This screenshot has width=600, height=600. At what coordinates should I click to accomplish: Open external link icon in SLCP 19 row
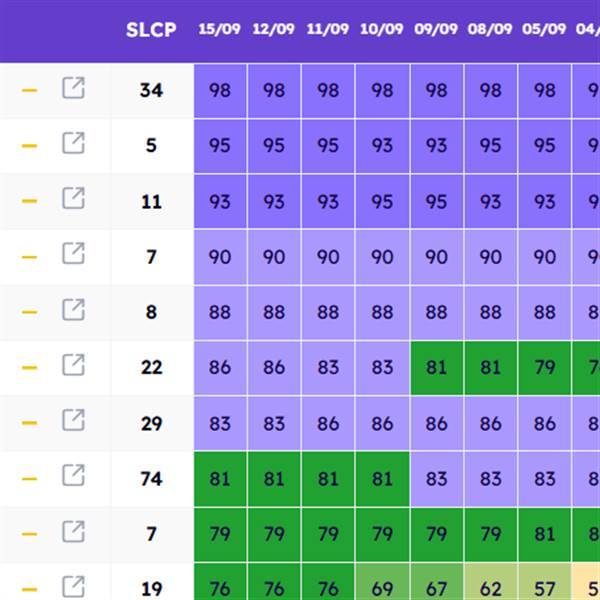click(73, 587)
